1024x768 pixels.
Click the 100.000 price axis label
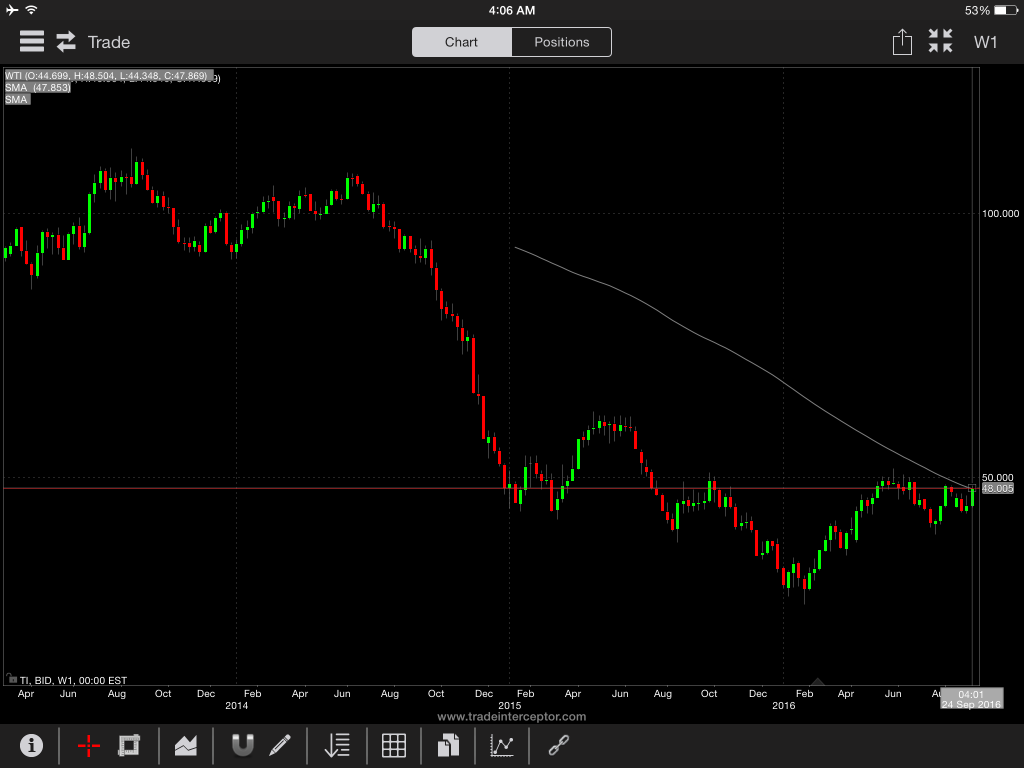(x=1000, y=214)
